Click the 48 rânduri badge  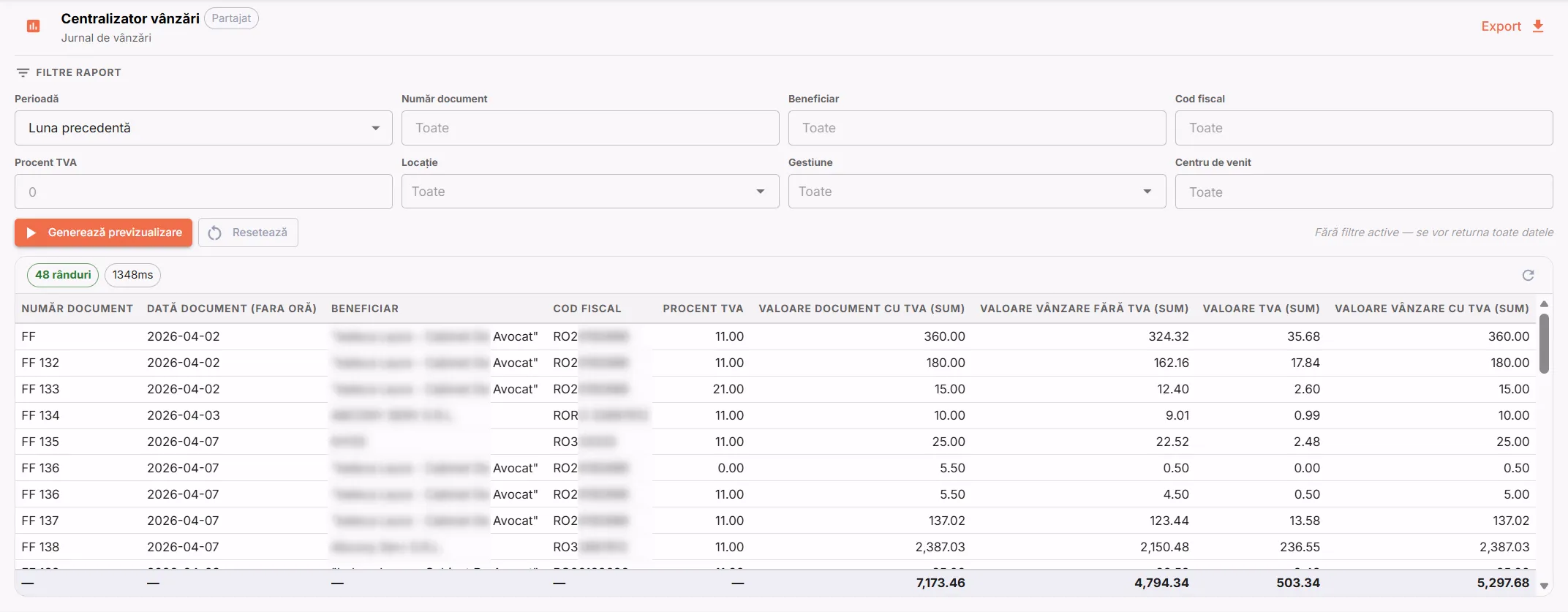(x=63, y=275)
